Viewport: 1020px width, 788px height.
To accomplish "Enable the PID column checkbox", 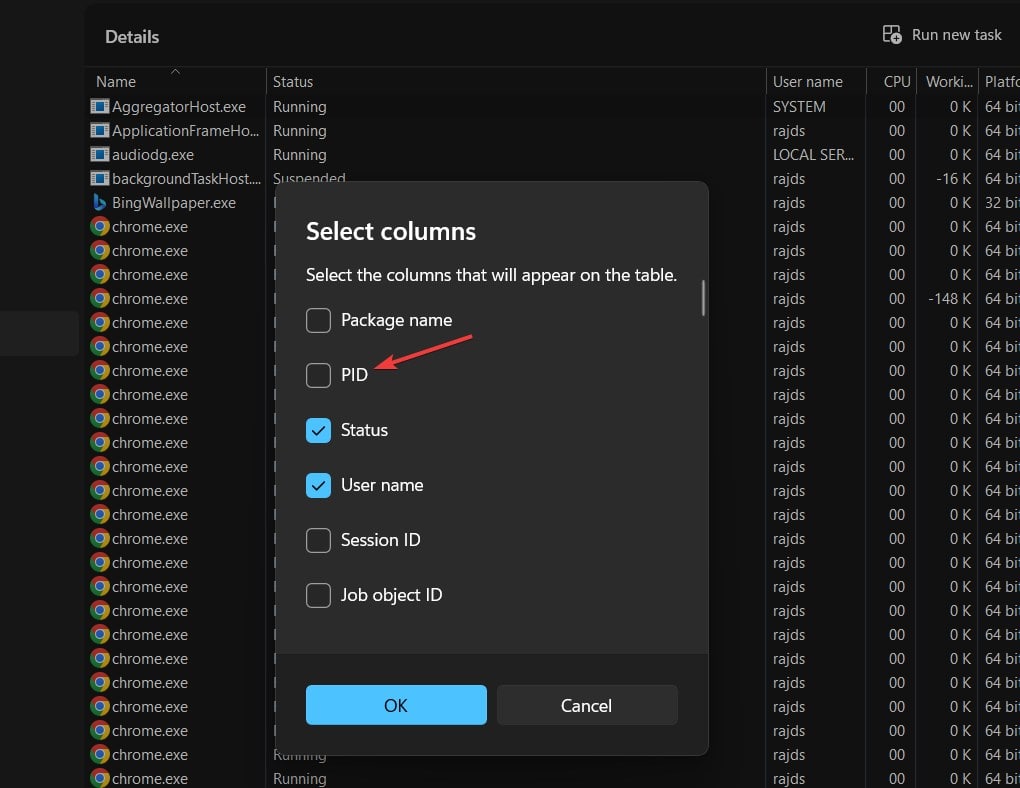I will (318, 375).
